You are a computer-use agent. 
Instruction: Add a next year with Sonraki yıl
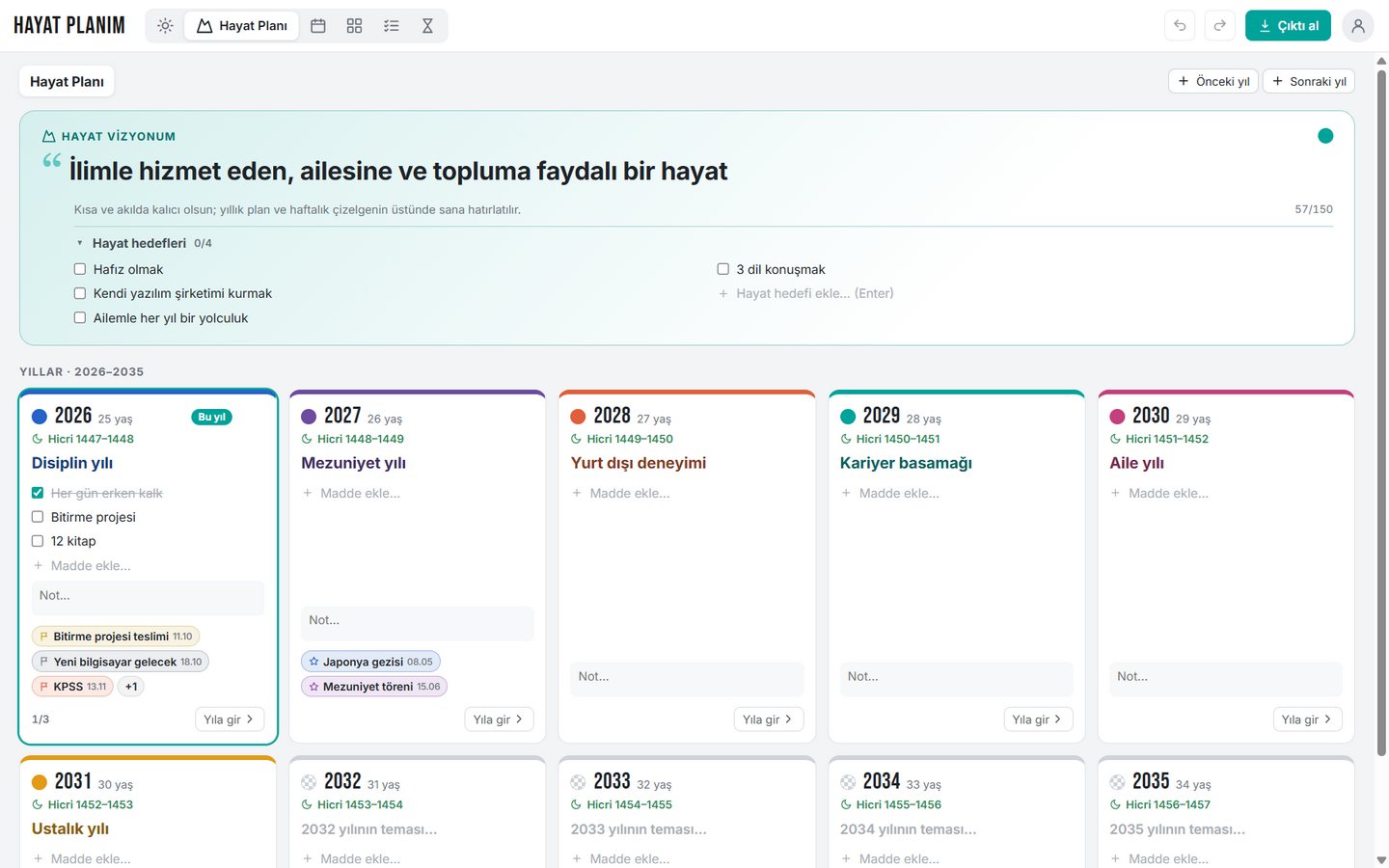point(1309,81)
